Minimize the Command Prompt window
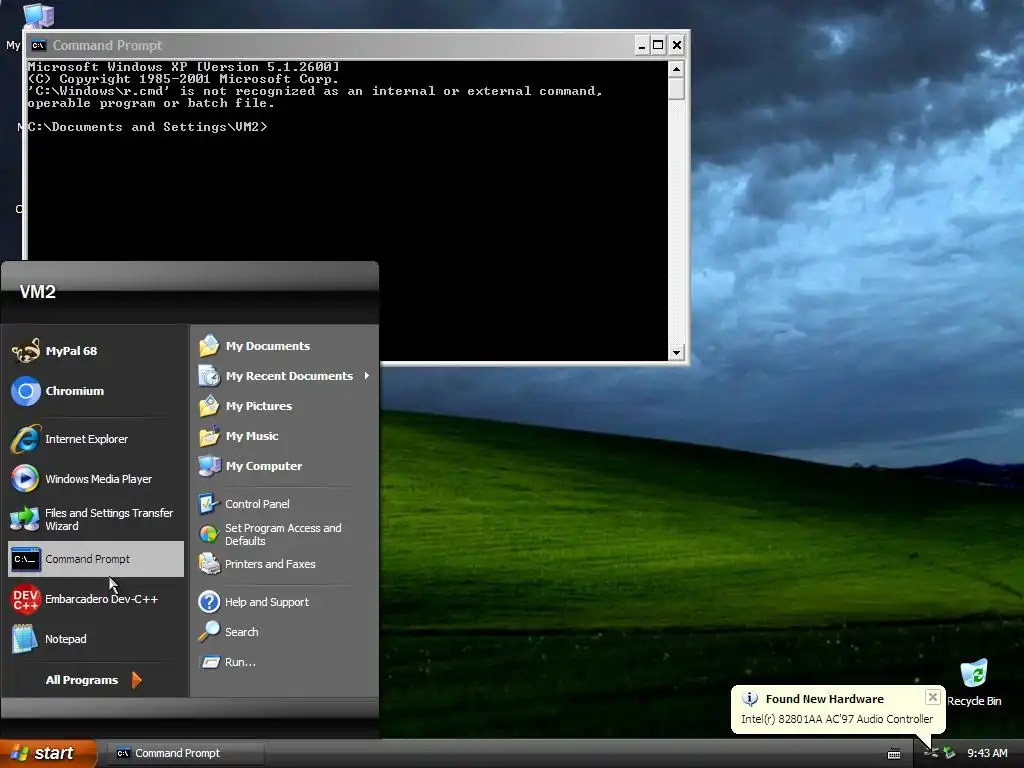 (642, 45)
